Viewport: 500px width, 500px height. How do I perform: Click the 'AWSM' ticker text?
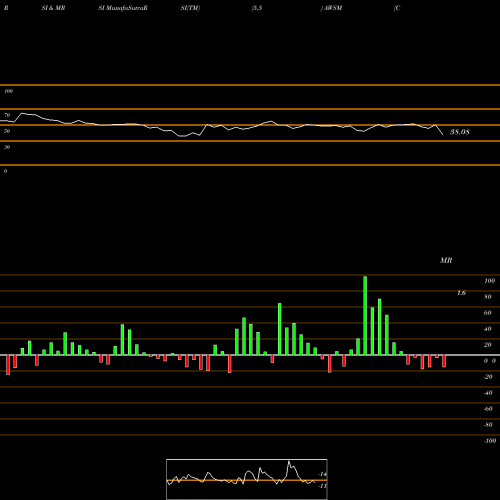click(333, 8)
